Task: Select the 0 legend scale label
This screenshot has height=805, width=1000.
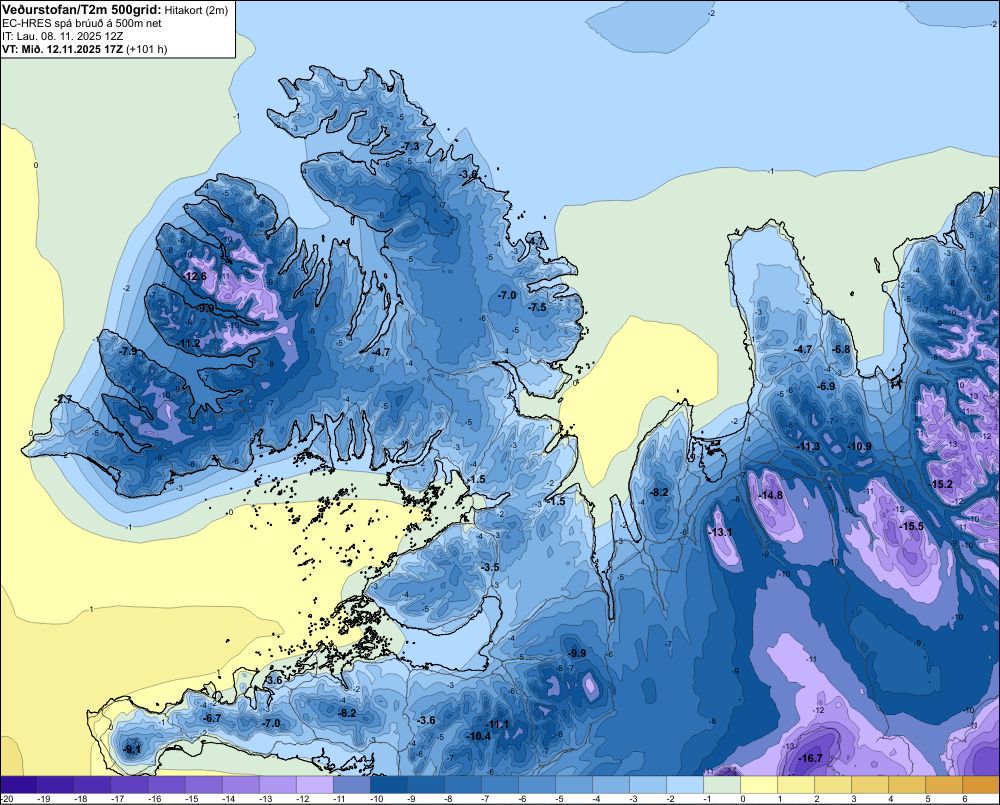Action: pos(742,799)
